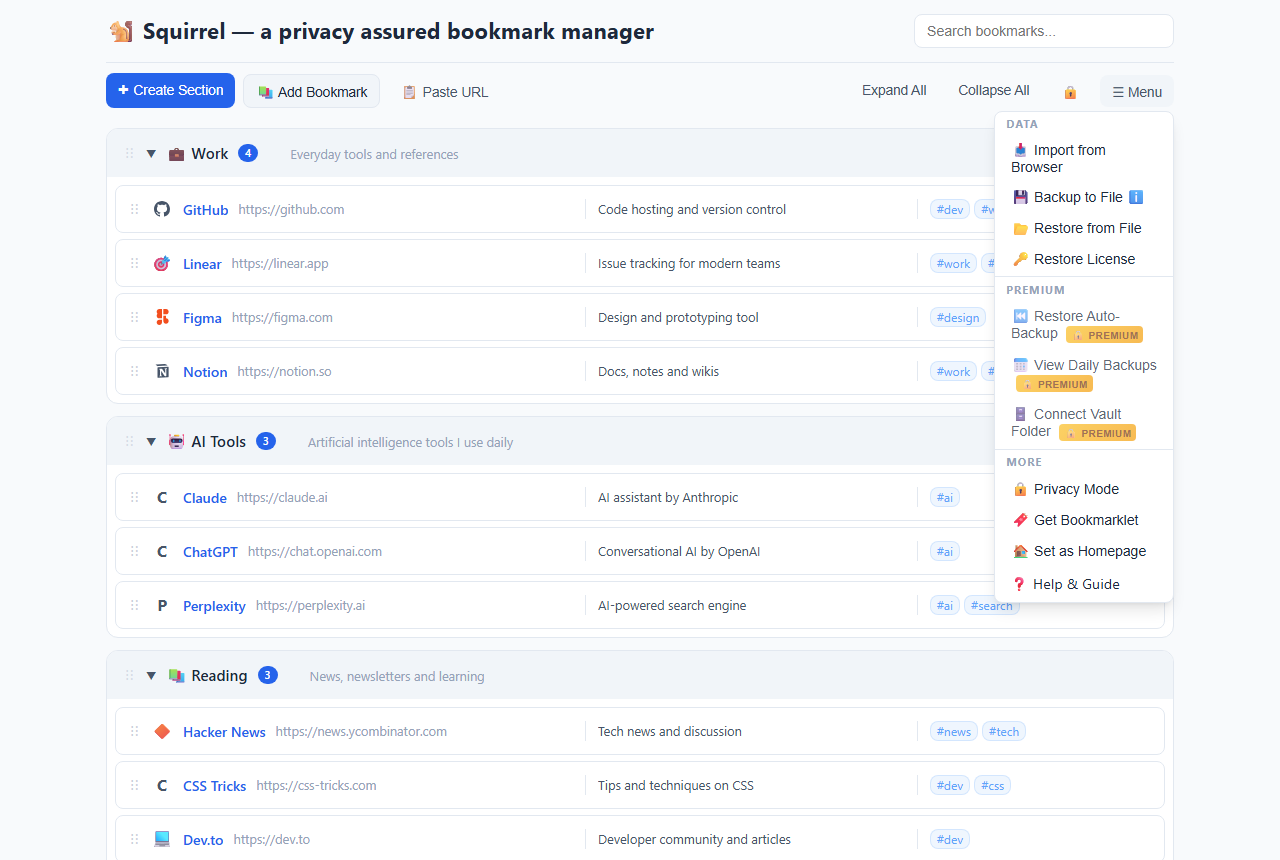
Task: Choose Restore from File in menu
Action: click(x=1084, y=228)
